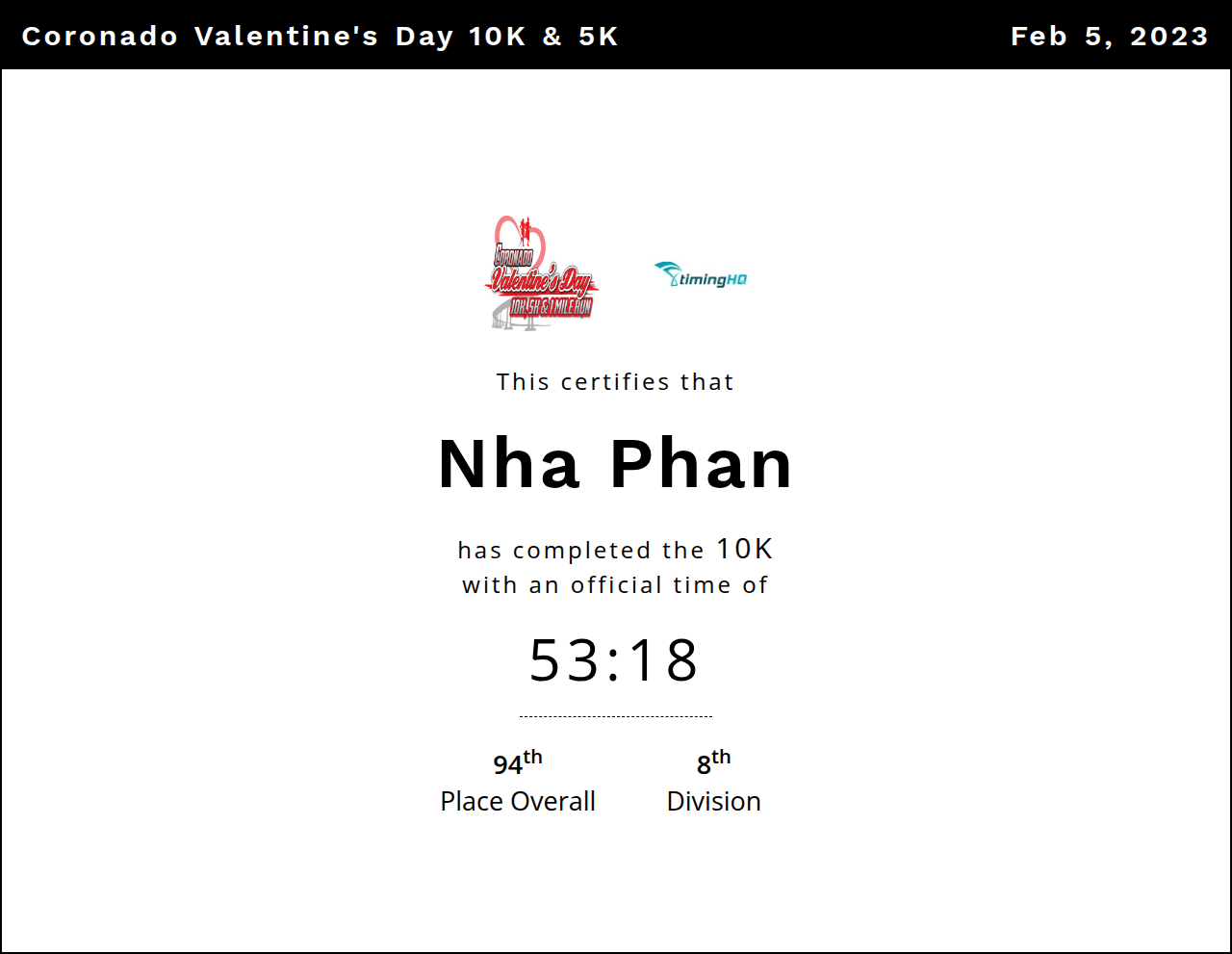Click the "Place Overall" label
1232x954 pixels.
coord(517,801)
